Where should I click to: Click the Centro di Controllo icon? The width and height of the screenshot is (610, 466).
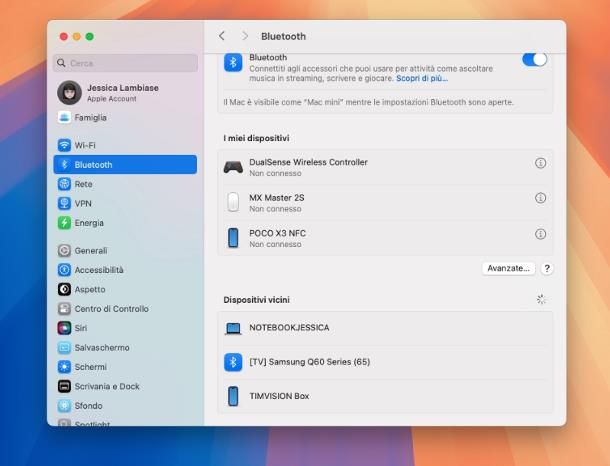[64, 309]
